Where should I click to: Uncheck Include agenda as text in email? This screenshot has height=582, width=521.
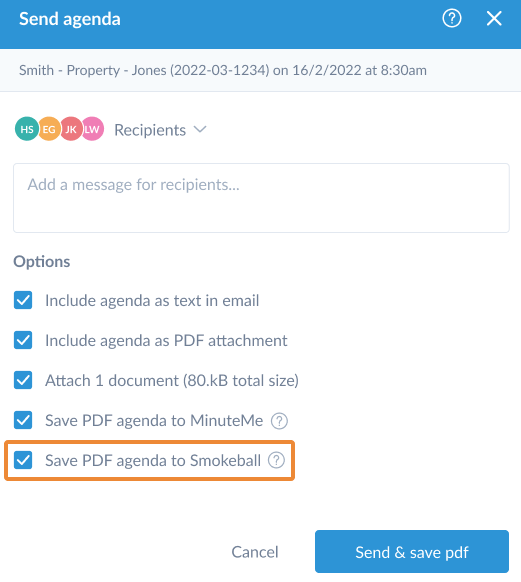[x=23, y=300]
